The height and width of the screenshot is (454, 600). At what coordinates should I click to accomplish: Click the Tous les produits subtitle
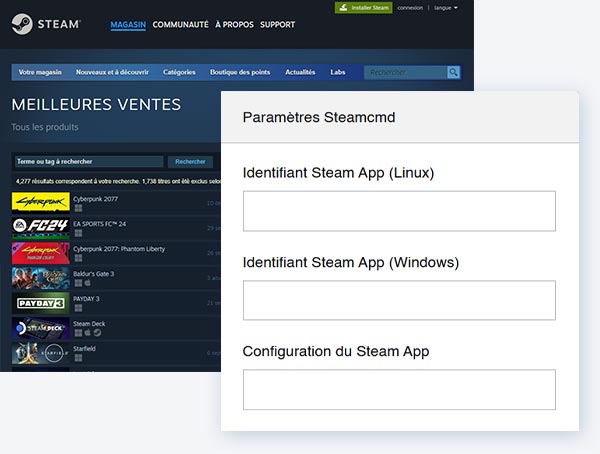coord(45,127)
